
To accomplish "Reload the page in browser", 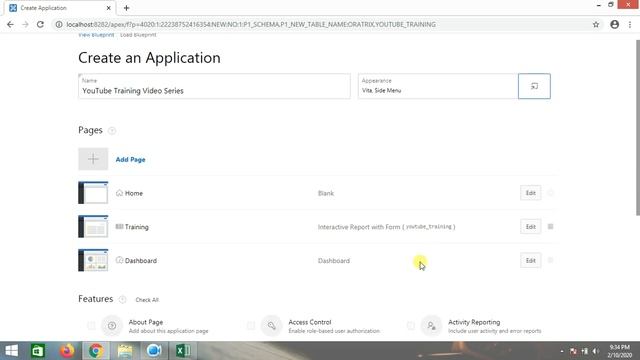I will tap(40, 24).
